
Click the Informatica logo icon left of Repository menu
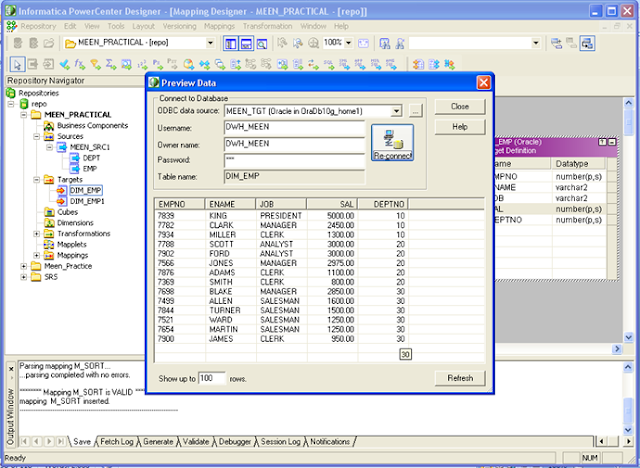(11, 27)
